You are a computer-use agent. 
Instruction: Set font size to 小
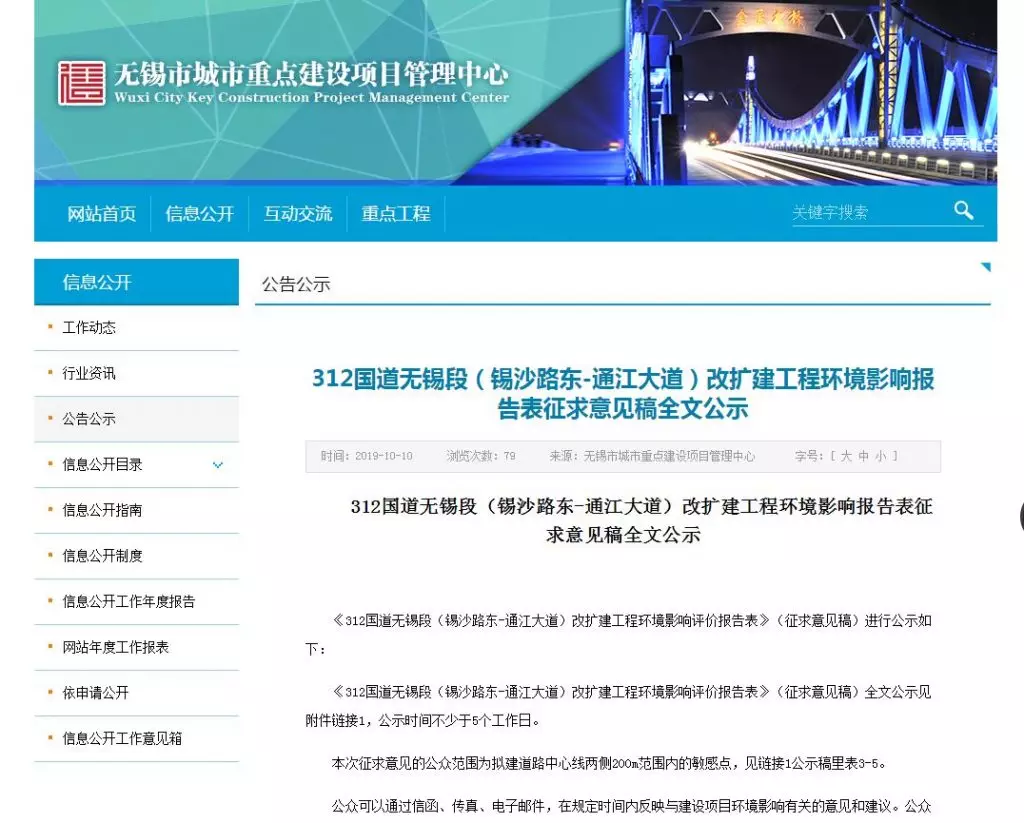881,456
